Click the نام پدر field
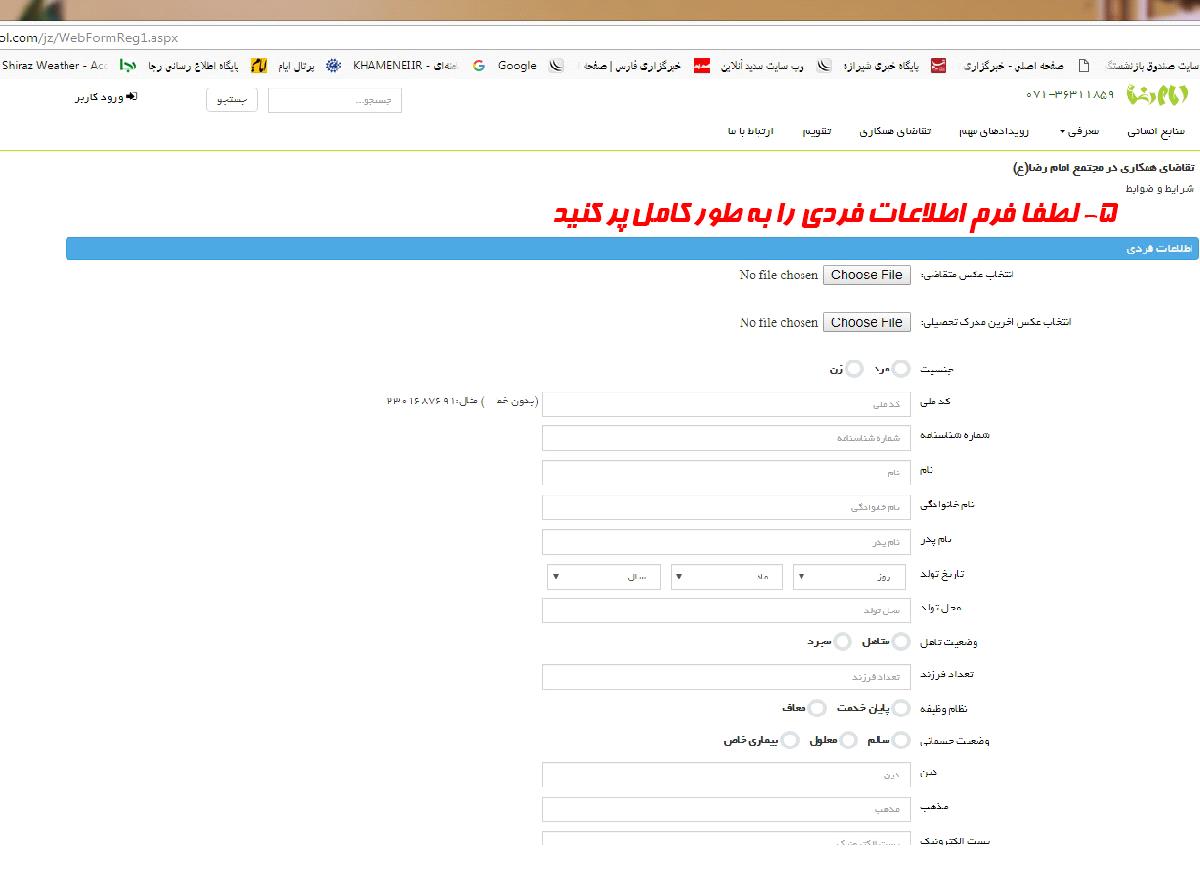The width and height of the screenshot is (1200, 875). pyautogui.click(x=726, y=542)
